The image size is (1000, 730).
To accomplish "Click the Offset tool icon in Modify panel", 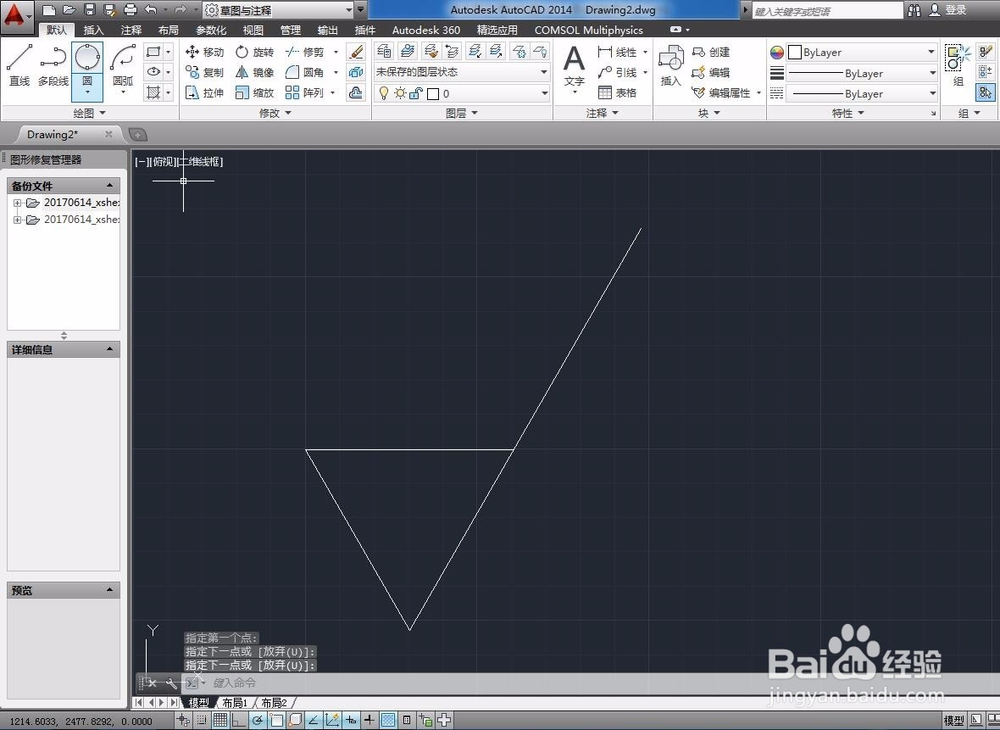I will click(356, 92).
